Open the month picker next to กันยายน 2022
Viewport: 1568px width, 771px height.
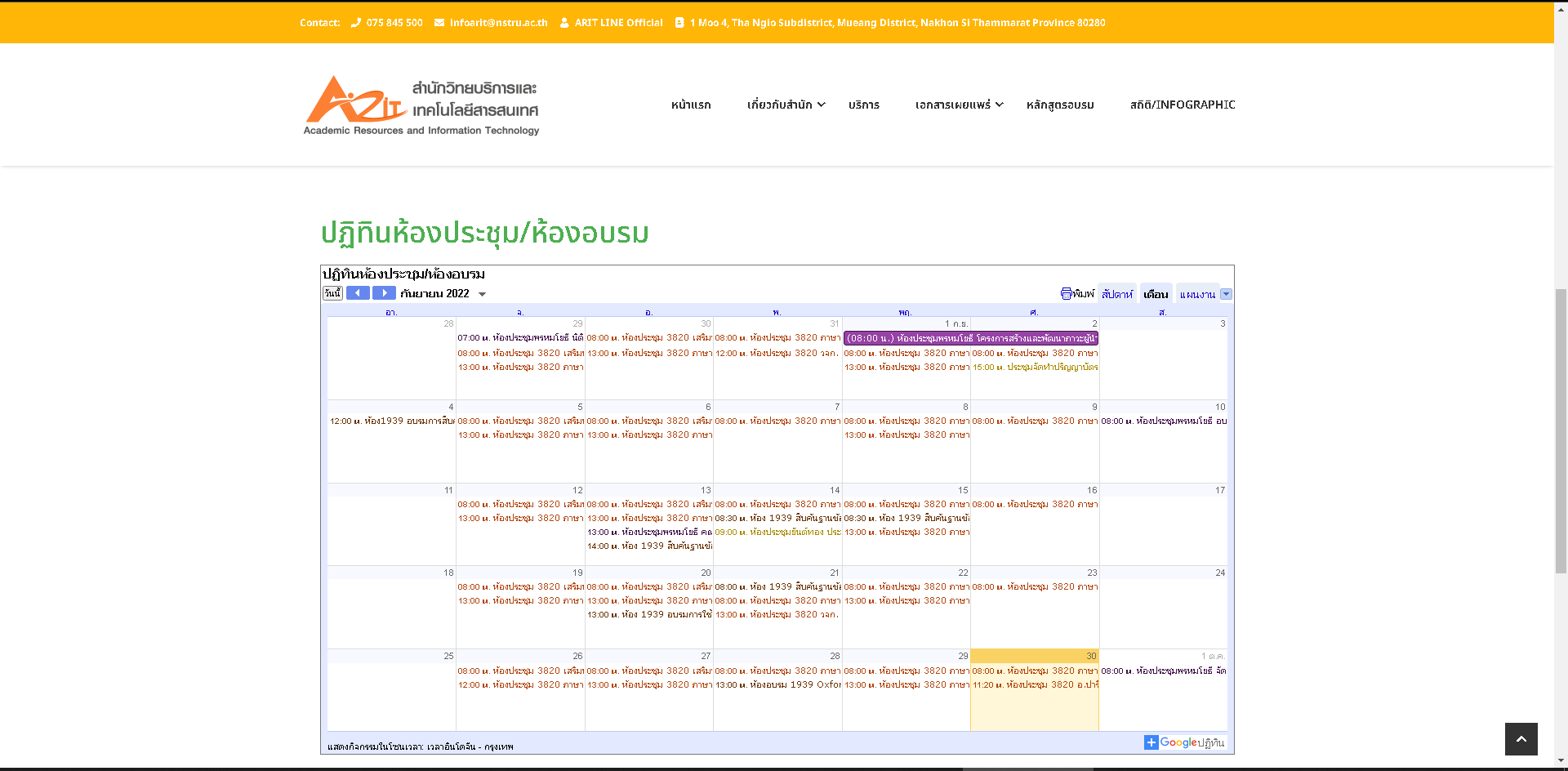483,294
